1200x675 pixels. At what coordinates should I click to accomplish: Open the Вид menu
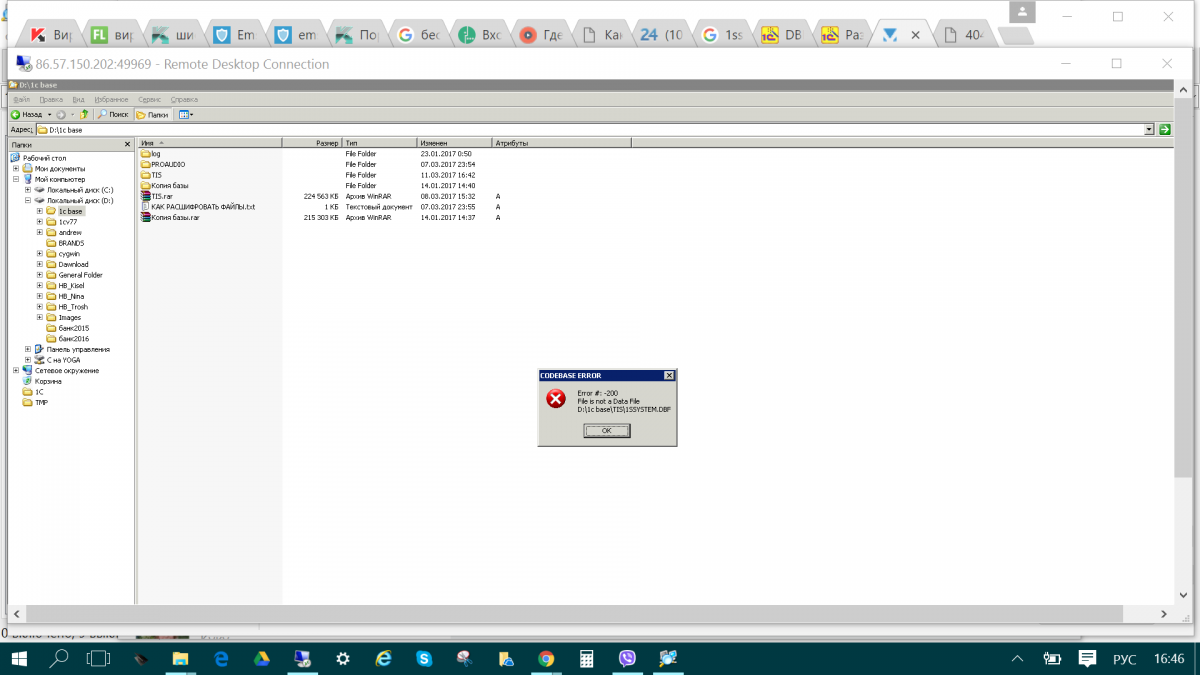(78, 100)
